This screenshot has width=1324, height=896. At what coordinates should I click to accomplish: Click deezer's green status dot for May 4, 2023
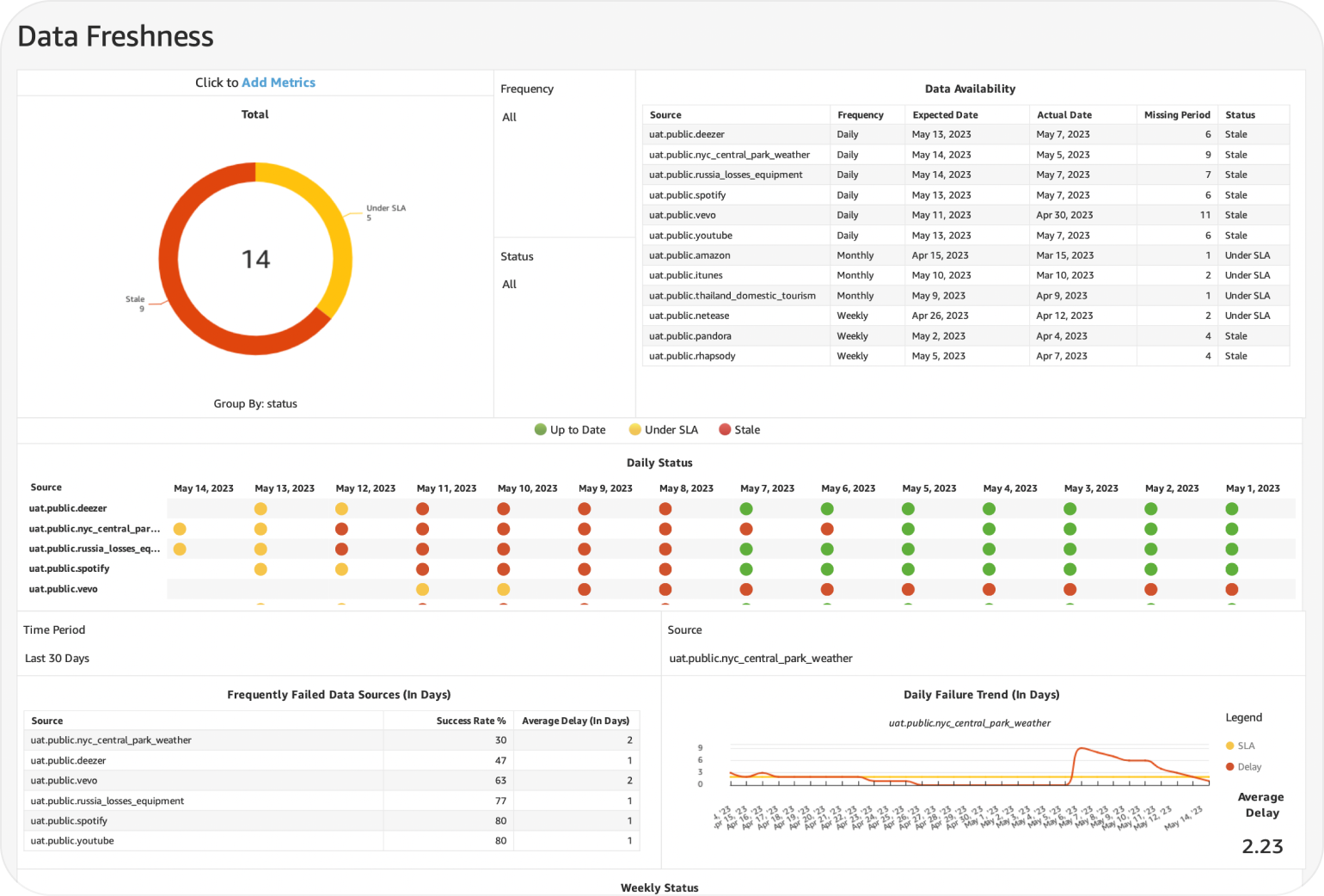(x=989, y=509)
